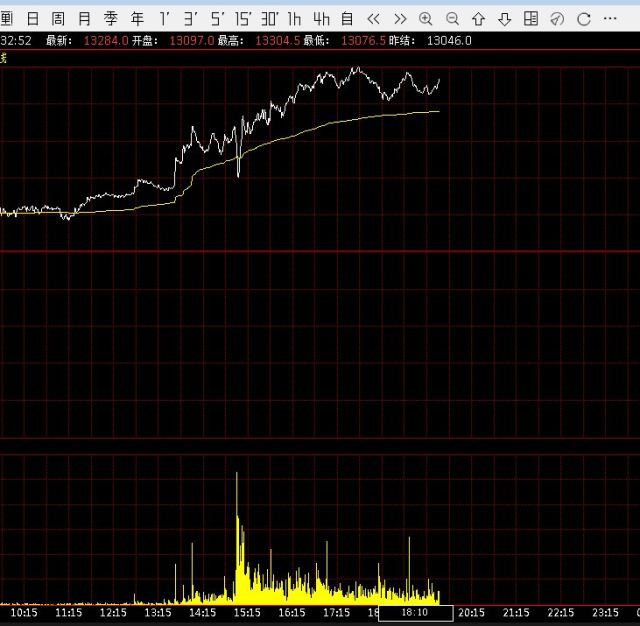Image resolution: width=640 pixels, height=626 pixels.
Task: Refresh the chart with the reload icon
Action: click(583, 19)
